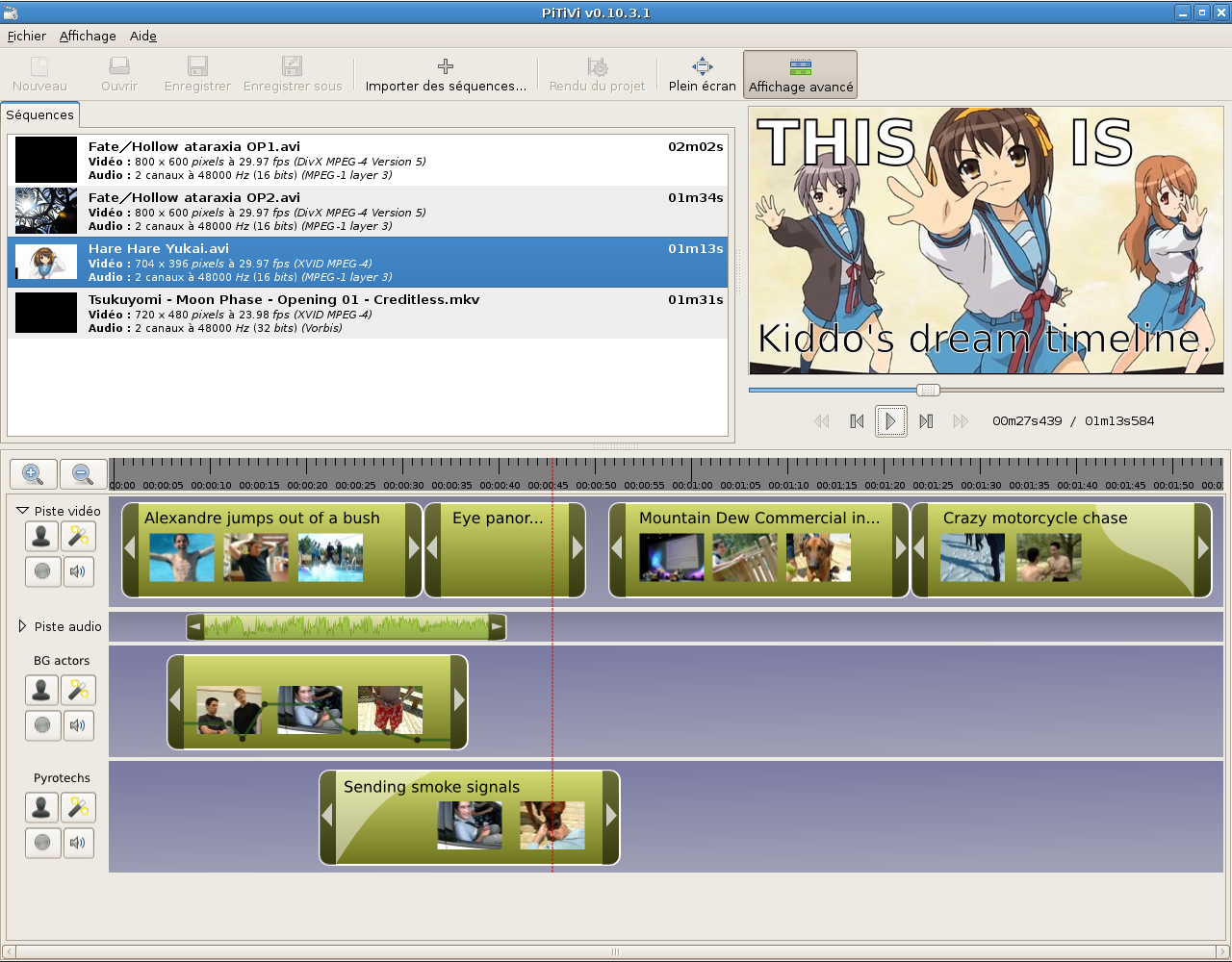Click the Play button under preview
Image resolution: width=1232 pixels, height=962 pixels.
point(891,421)
